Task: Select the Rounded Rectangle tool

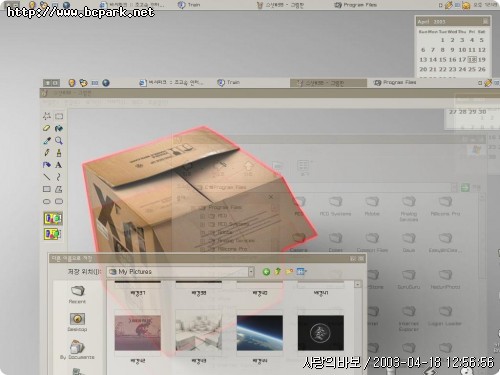Action: [x=59, y=201]
